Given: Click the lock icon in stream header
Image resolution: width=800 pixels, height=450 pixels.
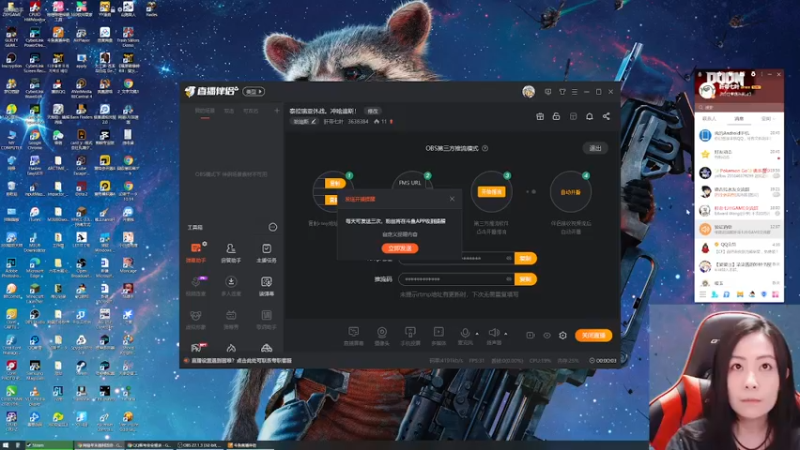Looking at the screenshot, I should click(x=556, y=116).
